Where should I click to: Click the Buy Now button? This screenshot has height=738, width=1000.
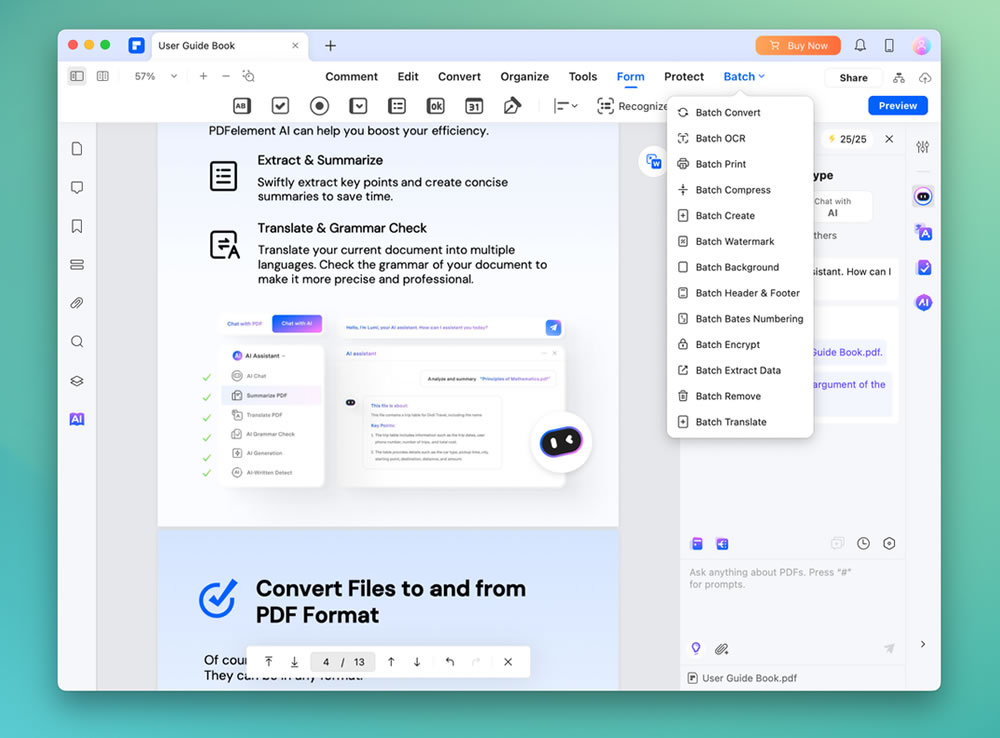point(798,45)
